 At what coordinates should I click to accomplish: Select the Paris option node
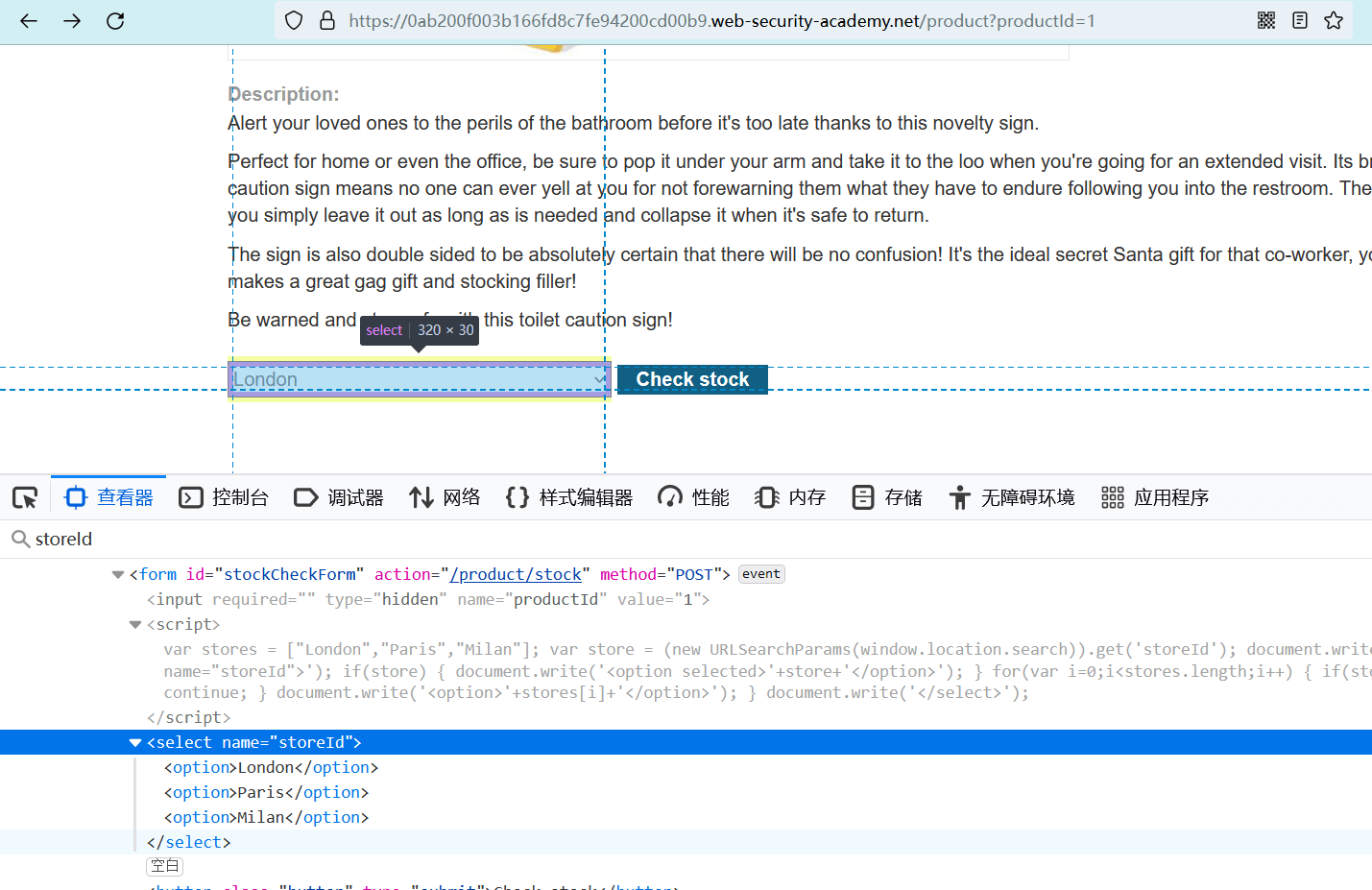click(266, 792)
